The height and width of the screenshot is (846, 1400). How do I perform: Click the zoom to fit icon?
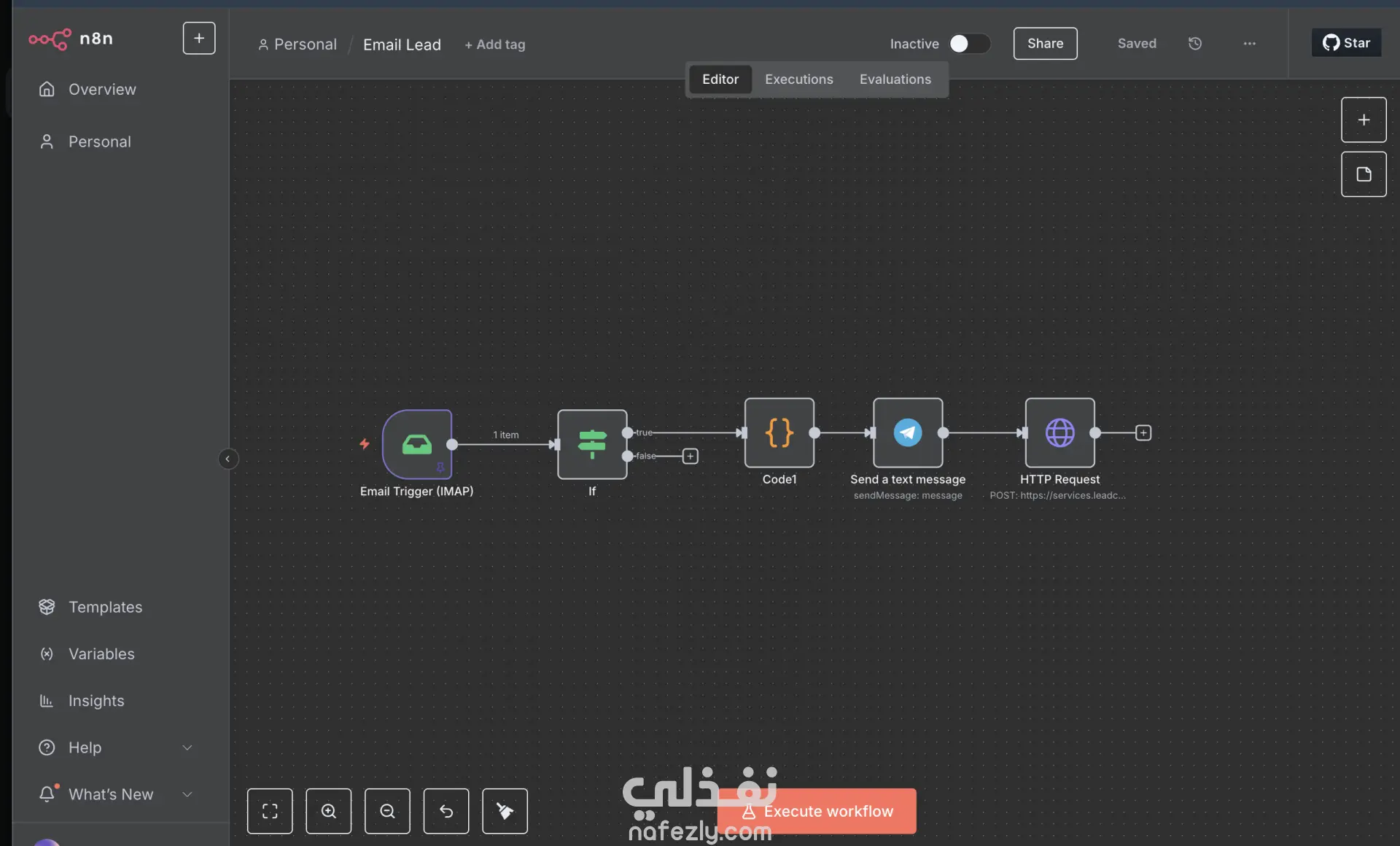click(x=270, y=811)
